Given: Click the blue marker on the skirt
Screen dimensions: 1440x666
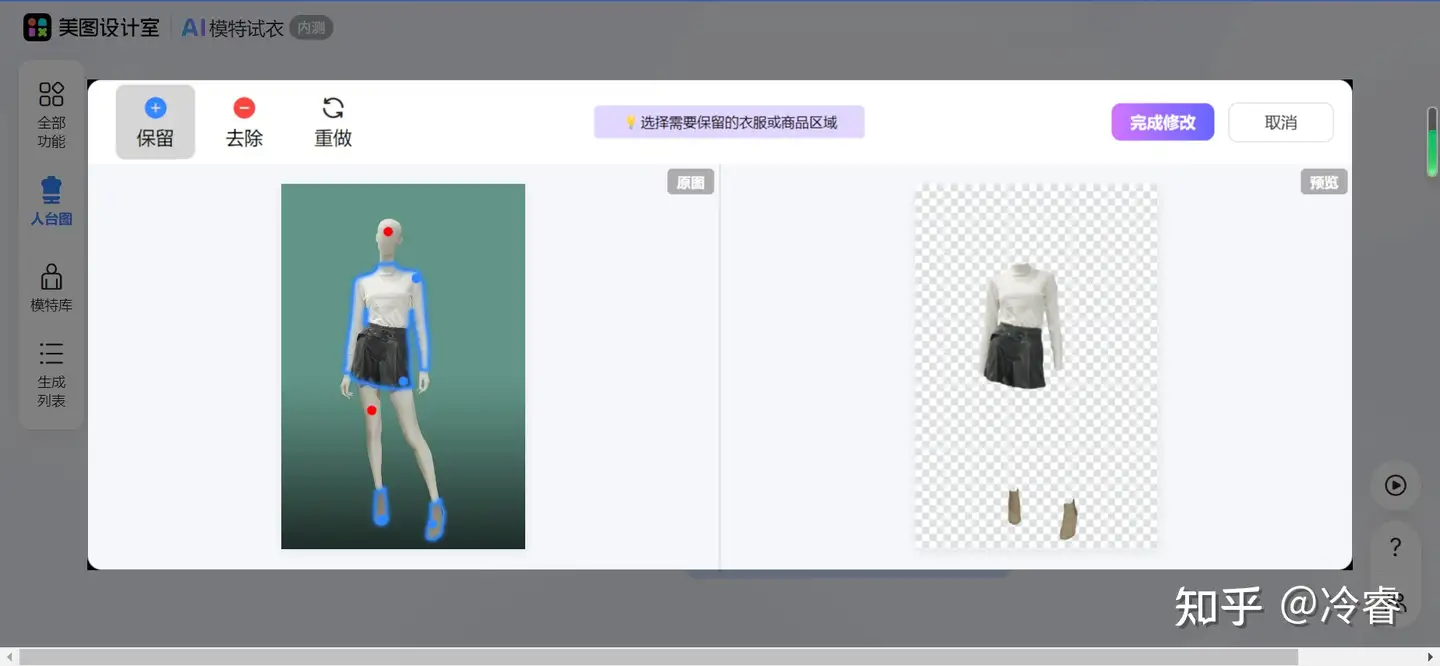Looking at the screenshot, I should pos(403,381).
